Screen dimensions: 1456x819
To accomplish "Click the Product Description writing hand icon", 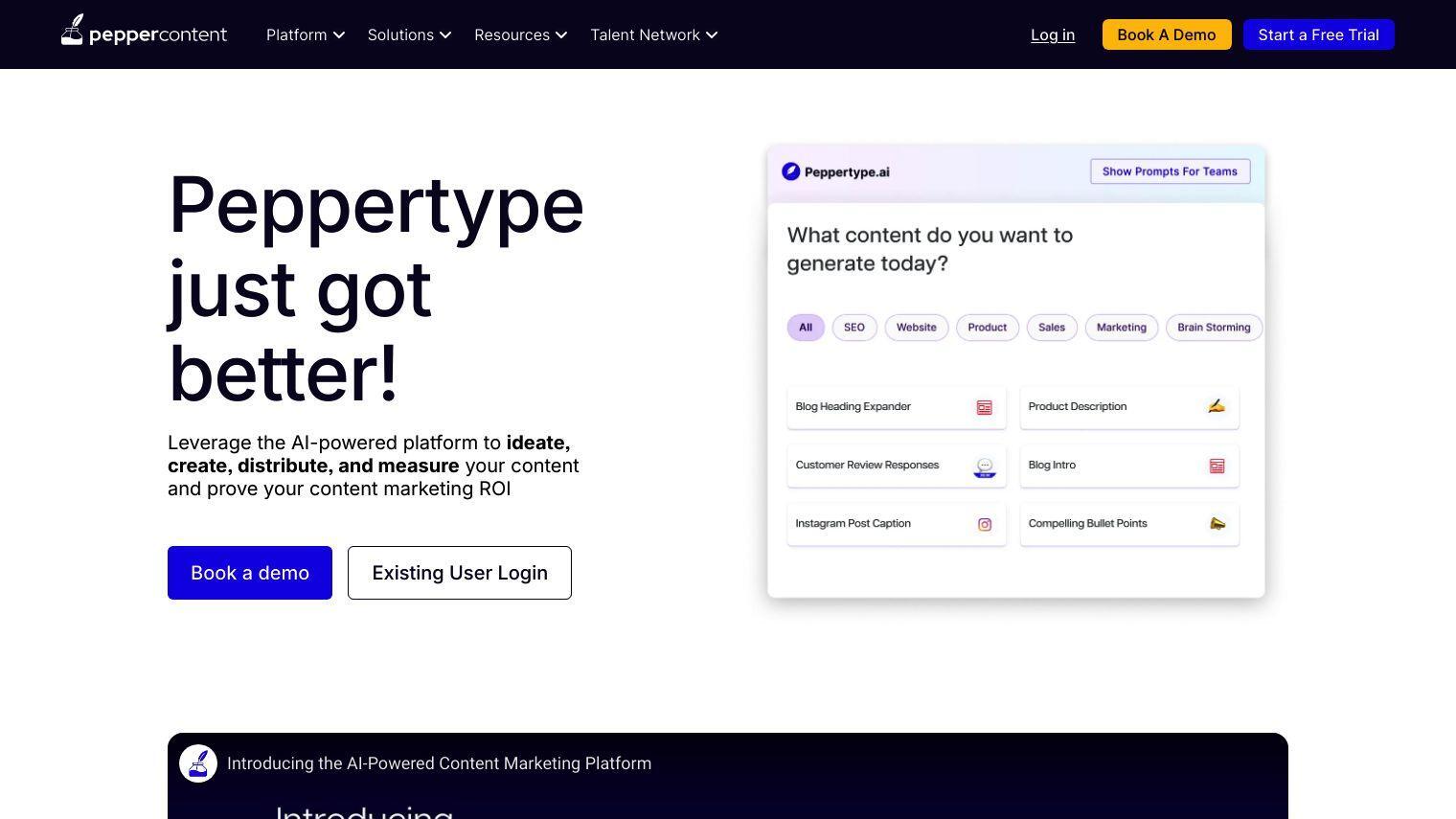I will tap(1217, 406).
